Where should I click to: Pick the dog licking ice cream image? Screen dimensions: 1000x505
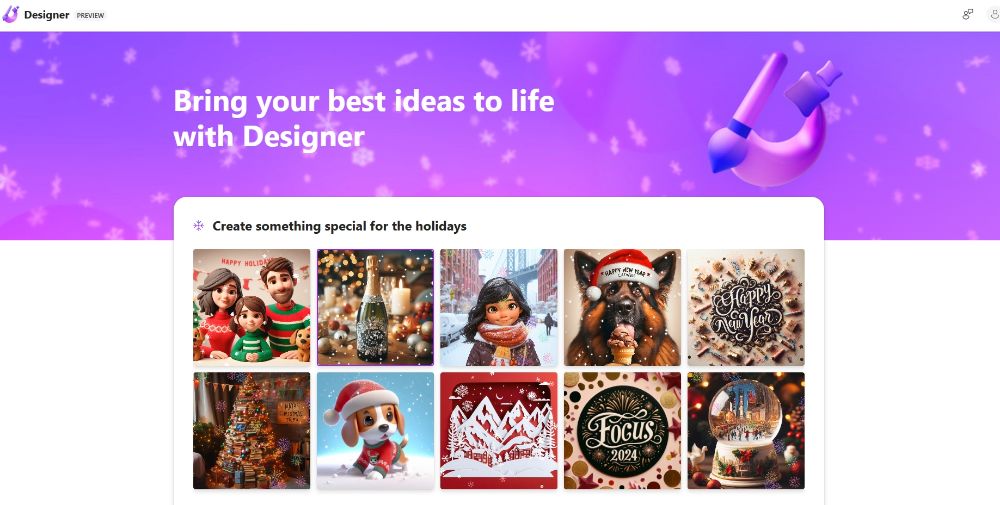coord(622,307)
